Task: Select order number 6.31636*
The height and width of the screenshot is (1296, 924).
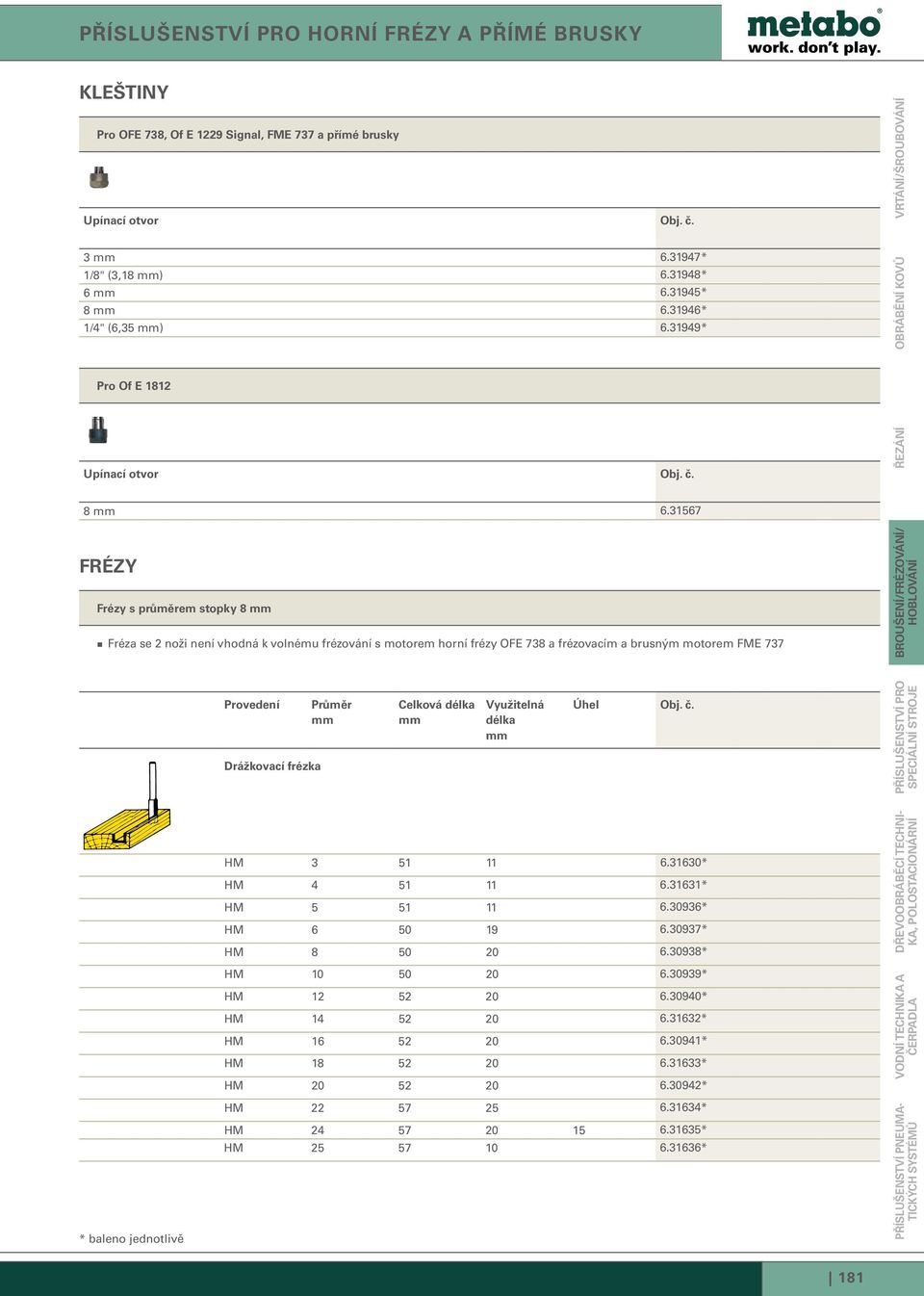Action: [x=683, y=1148]
